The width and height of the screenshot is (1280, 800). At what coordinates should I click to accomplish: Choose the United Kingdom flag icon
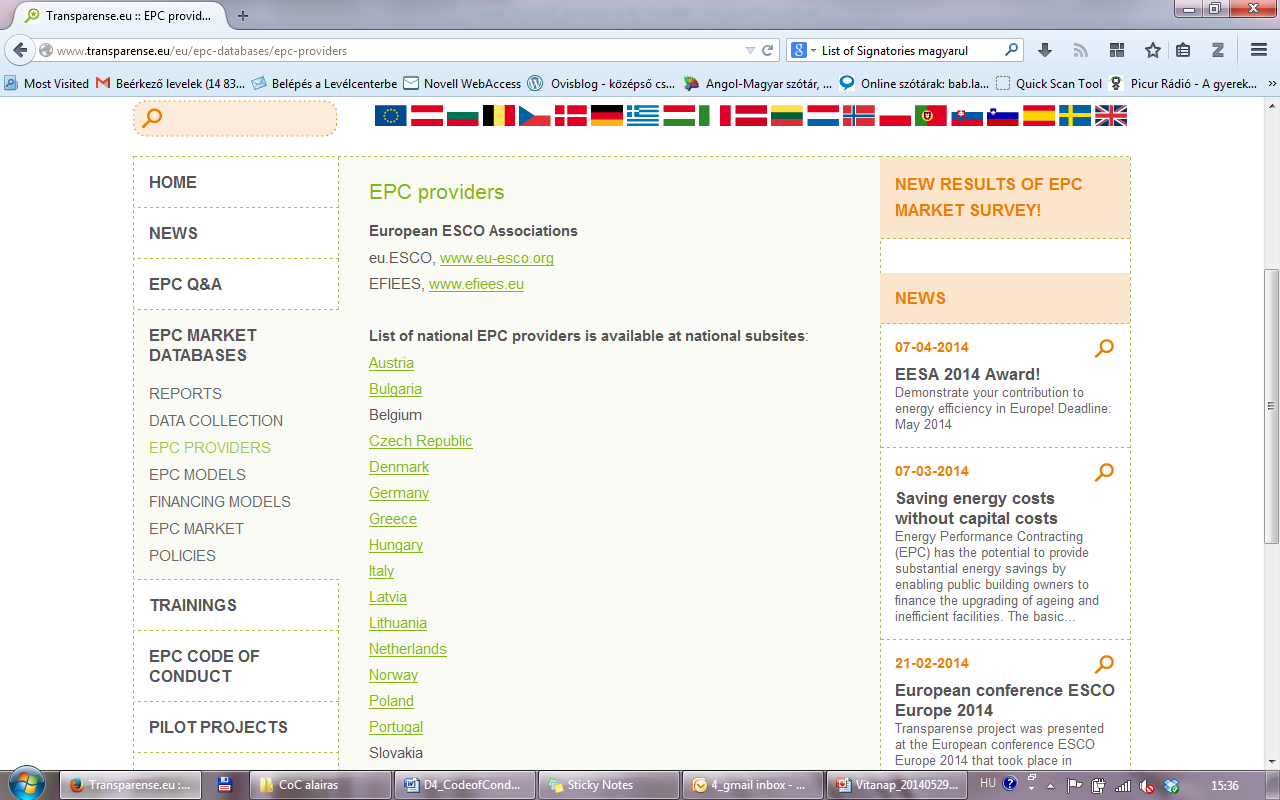click(1110, 116)
